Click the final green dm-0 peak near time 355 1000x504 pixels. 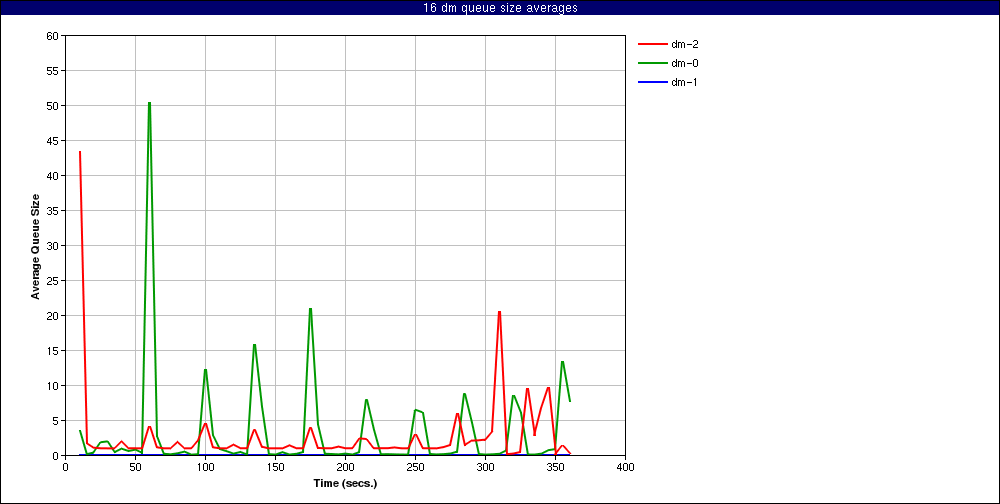[x=562, y=362]
